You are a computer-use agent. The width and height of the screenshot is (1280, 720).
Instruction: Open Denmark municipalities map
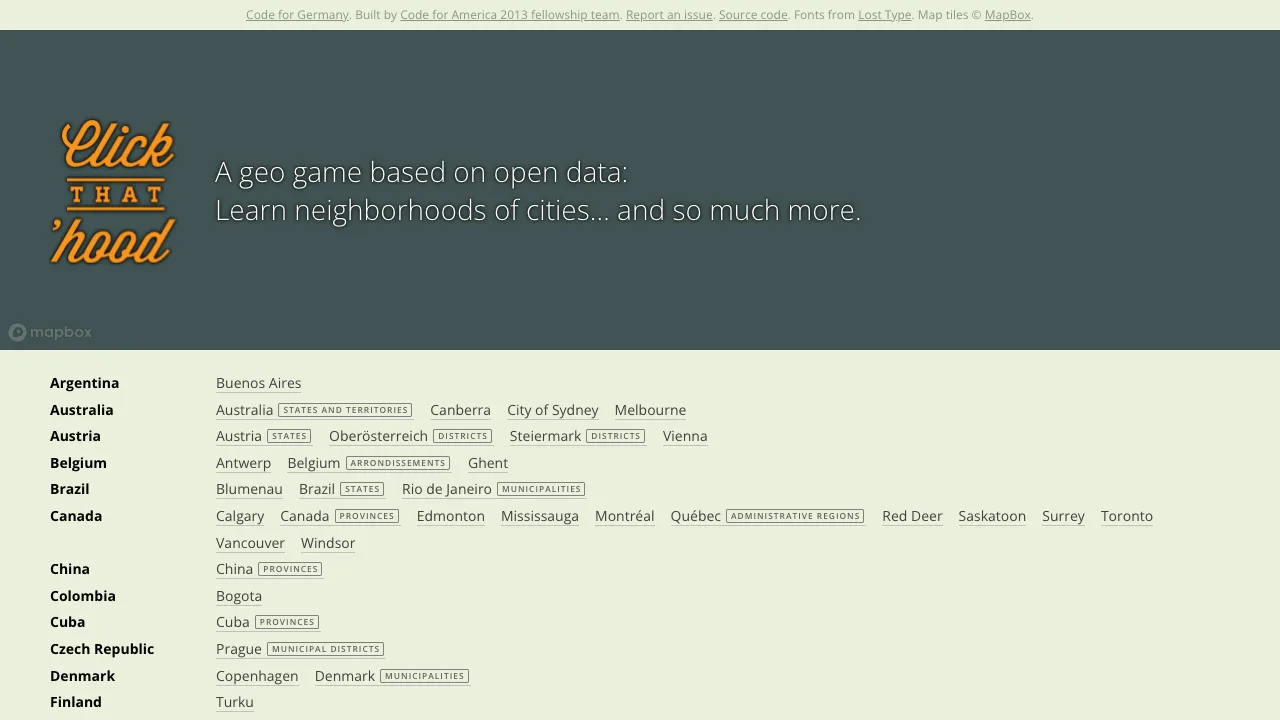click(x=392, y=676)
